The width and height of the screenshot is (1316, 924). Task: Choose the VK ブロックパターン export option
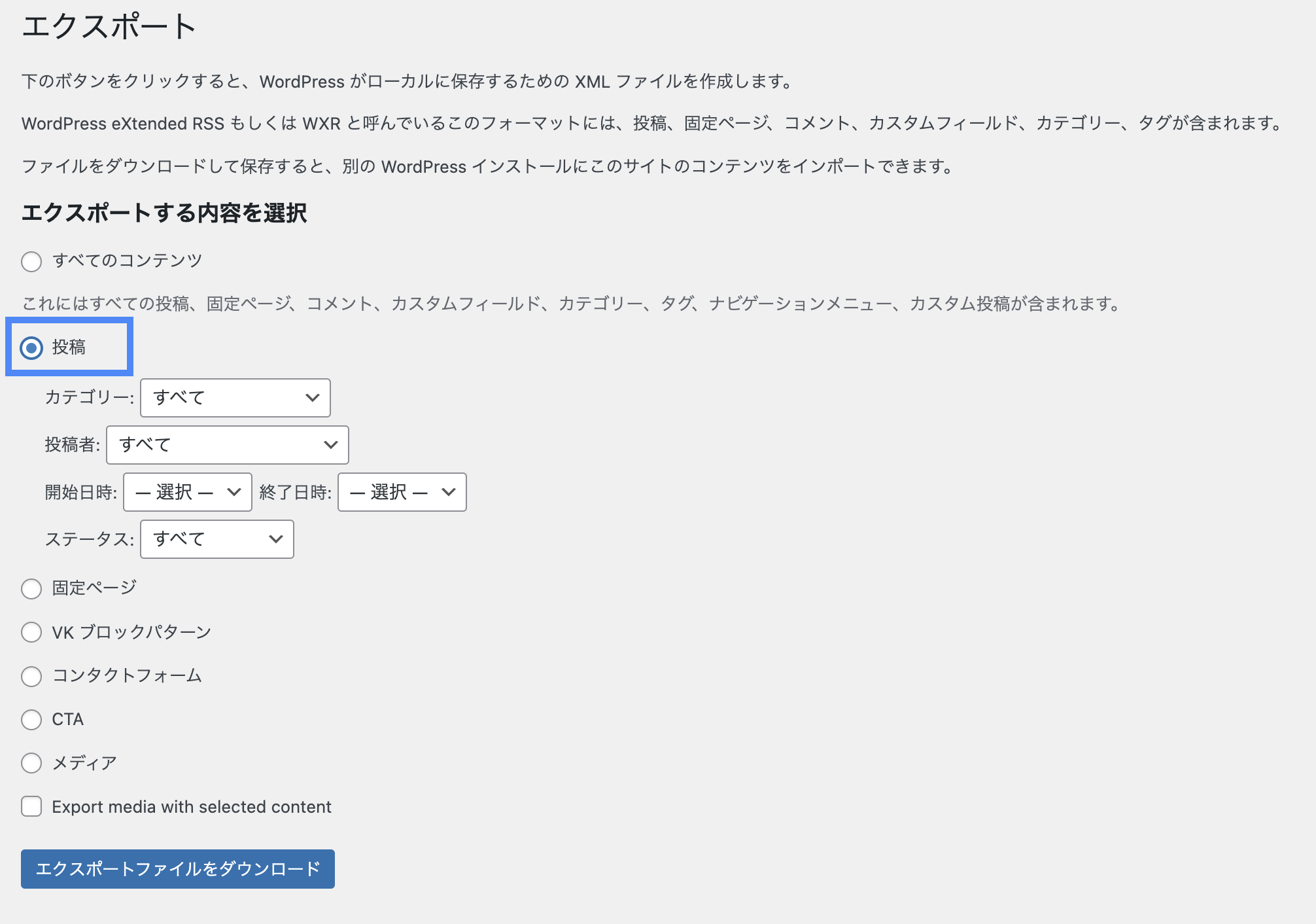[x=31, y=632]
